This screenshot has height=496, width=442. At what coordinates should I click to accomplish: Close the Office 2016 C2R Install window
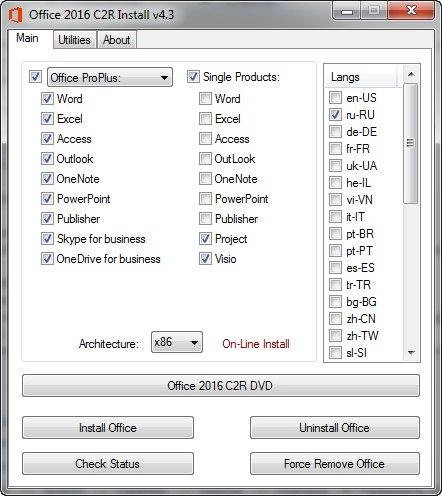point(411,11)
